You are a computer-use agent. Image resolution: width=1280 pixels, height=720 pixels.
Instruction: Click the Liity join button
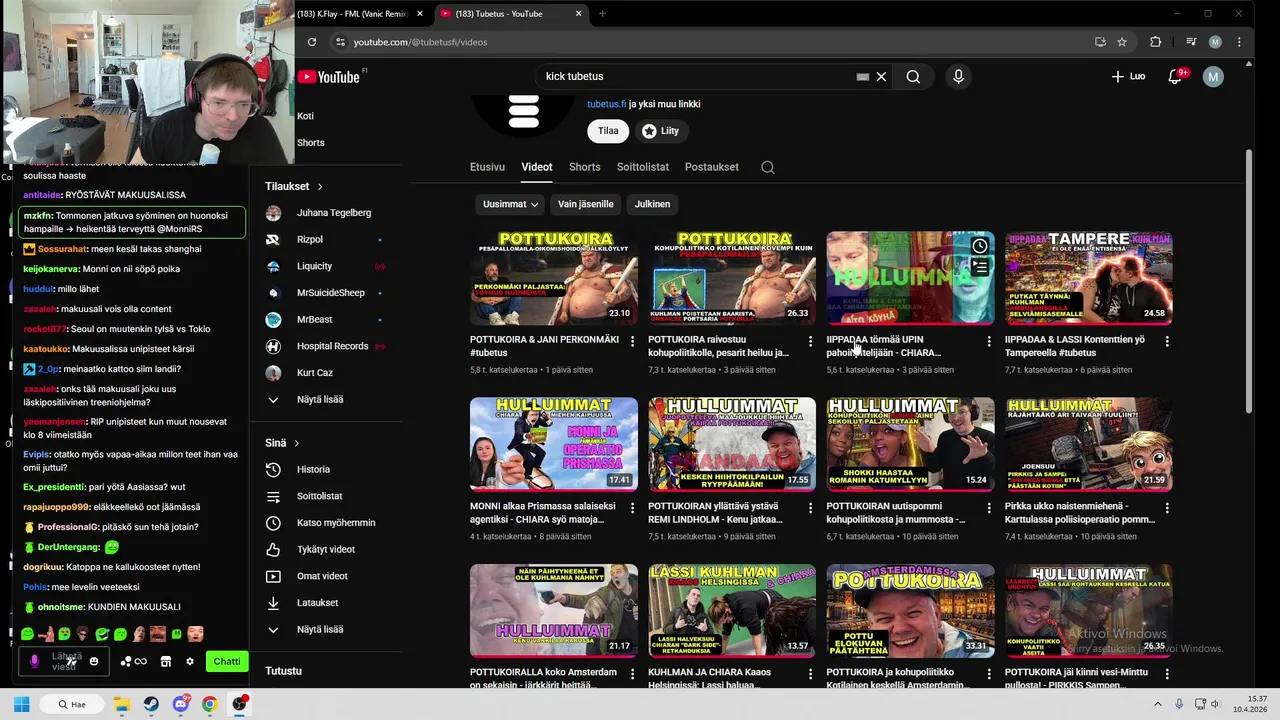660,131
